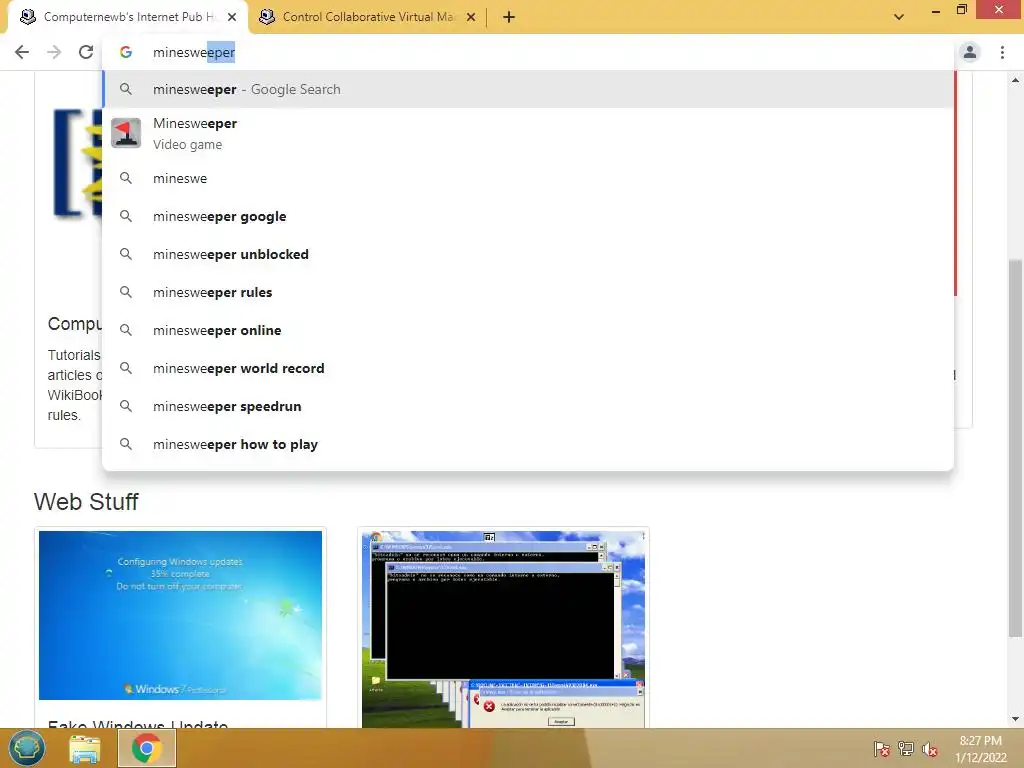Click magnifier icon beside 'minesweeper speedrun'
This screenshot has width=1024, height=768.
(126, 406)
